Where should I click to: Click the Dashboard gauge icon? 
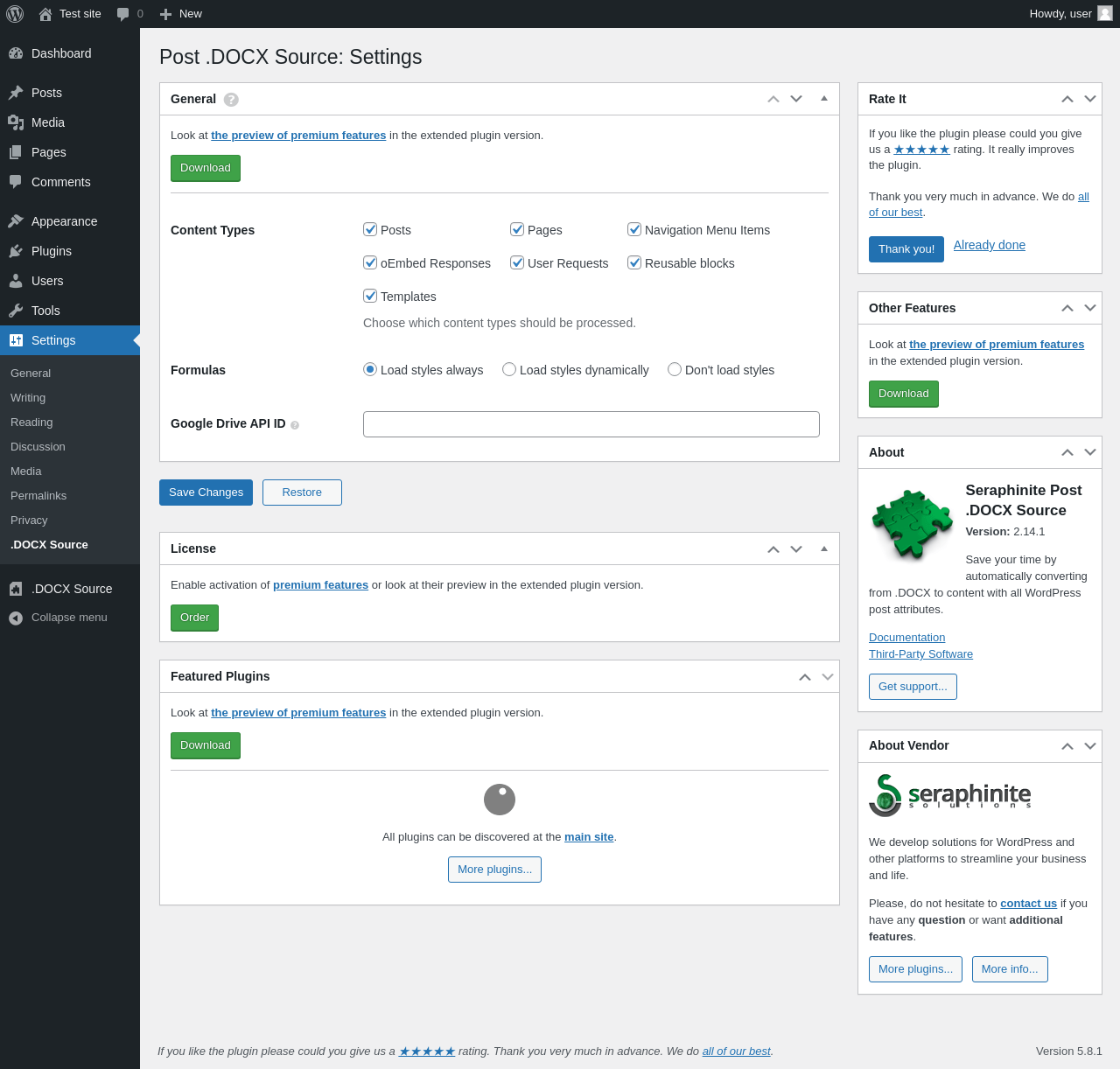[16, 53]
